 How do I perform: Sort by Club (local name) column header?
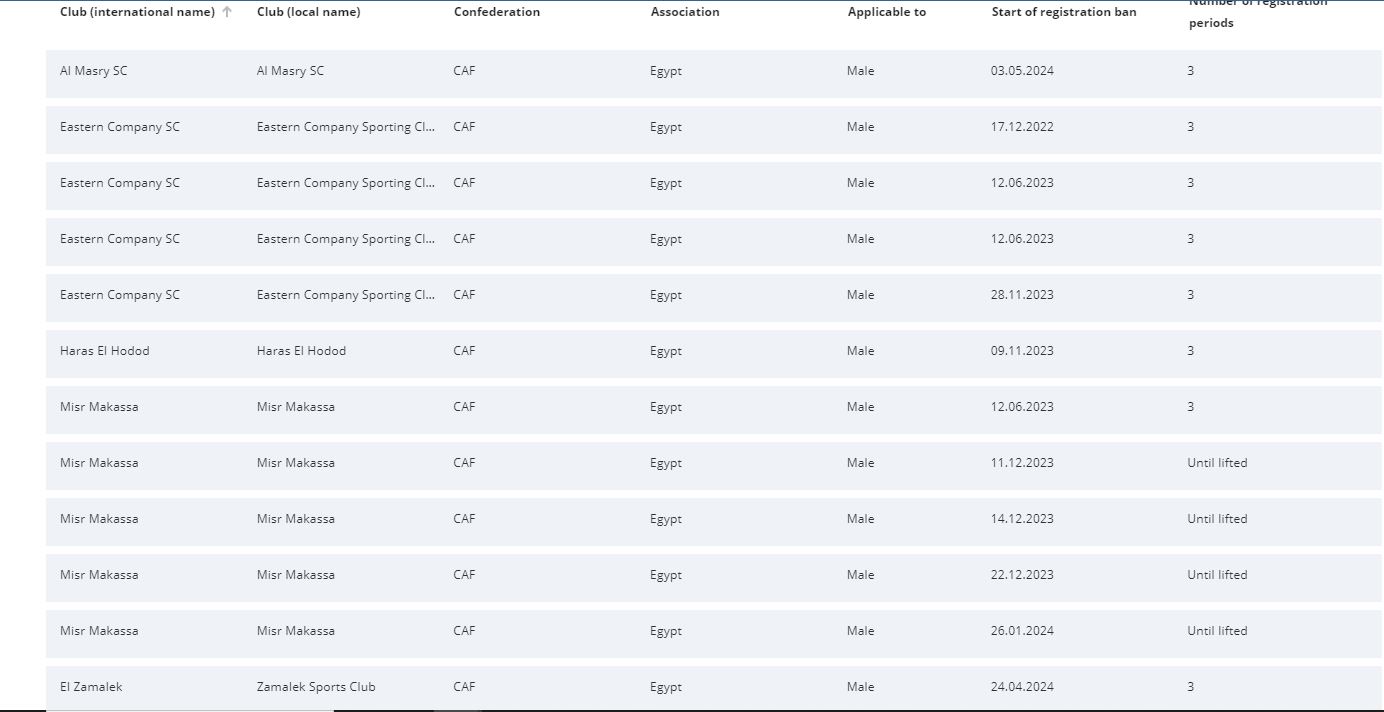pyautogui.click(x=308, y=12)
